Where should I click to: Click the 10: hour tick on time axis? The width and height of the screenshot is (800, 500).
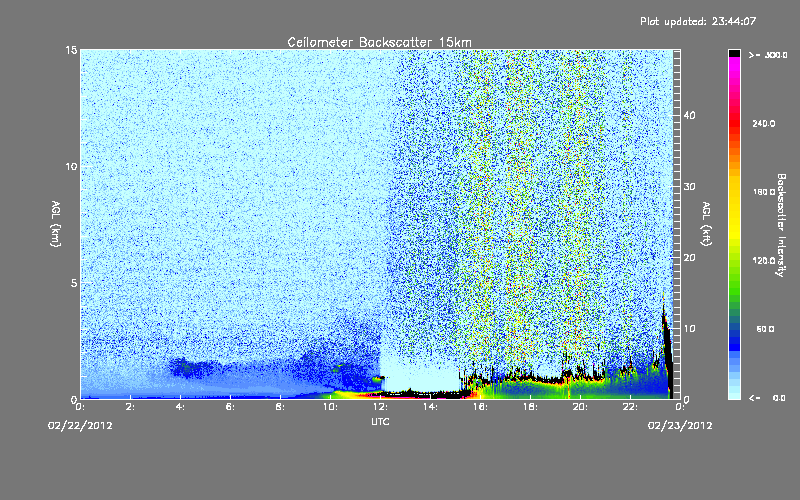pyautogui.click(x=330, y=407)
